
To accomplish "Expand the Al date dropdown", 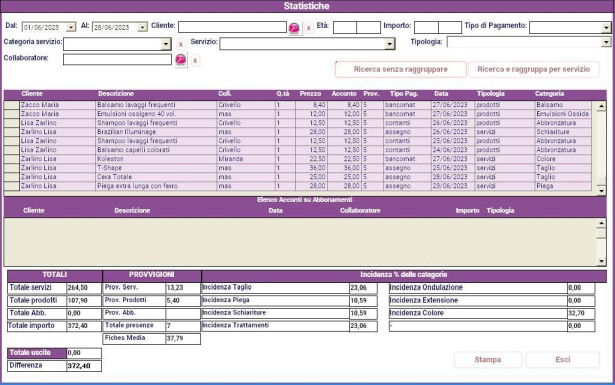I will tap(143, 27).
